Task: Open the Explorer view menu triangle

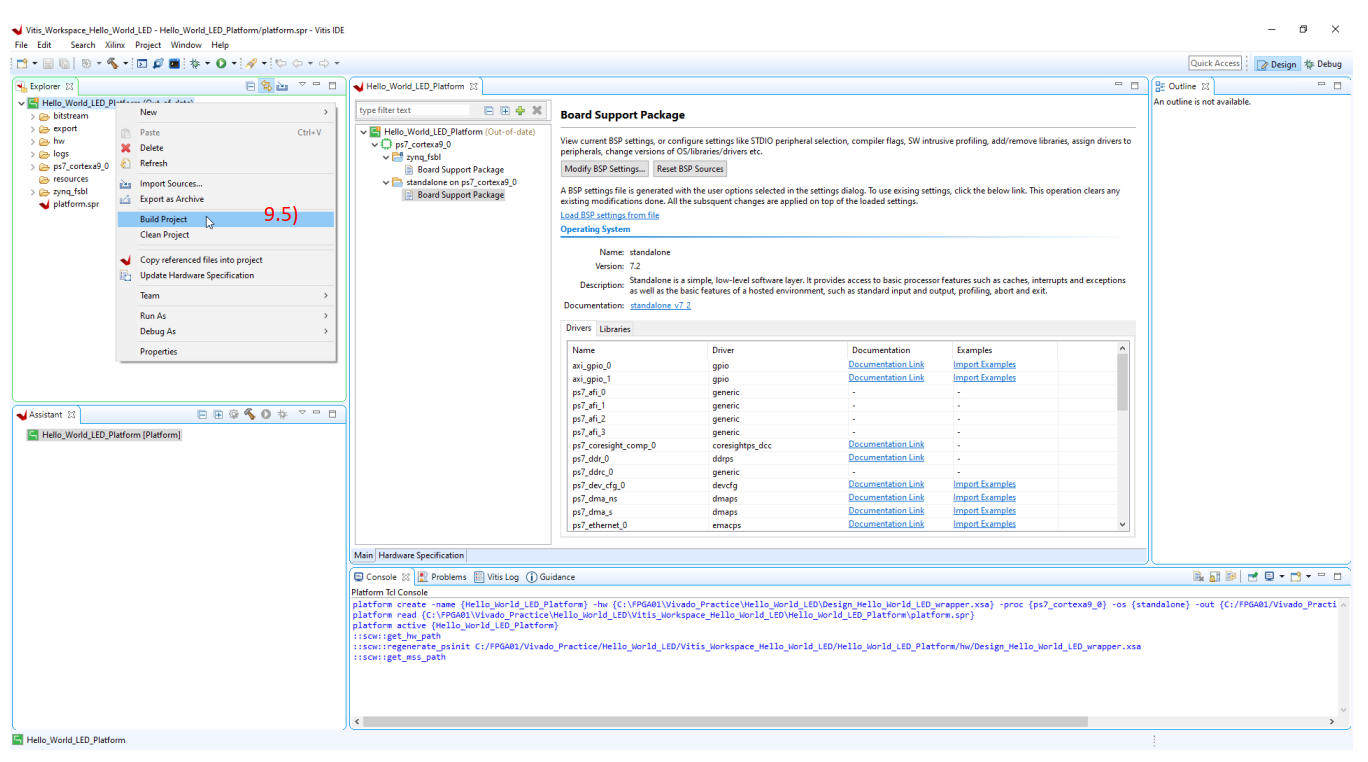Action: click(x=302, y=85)
